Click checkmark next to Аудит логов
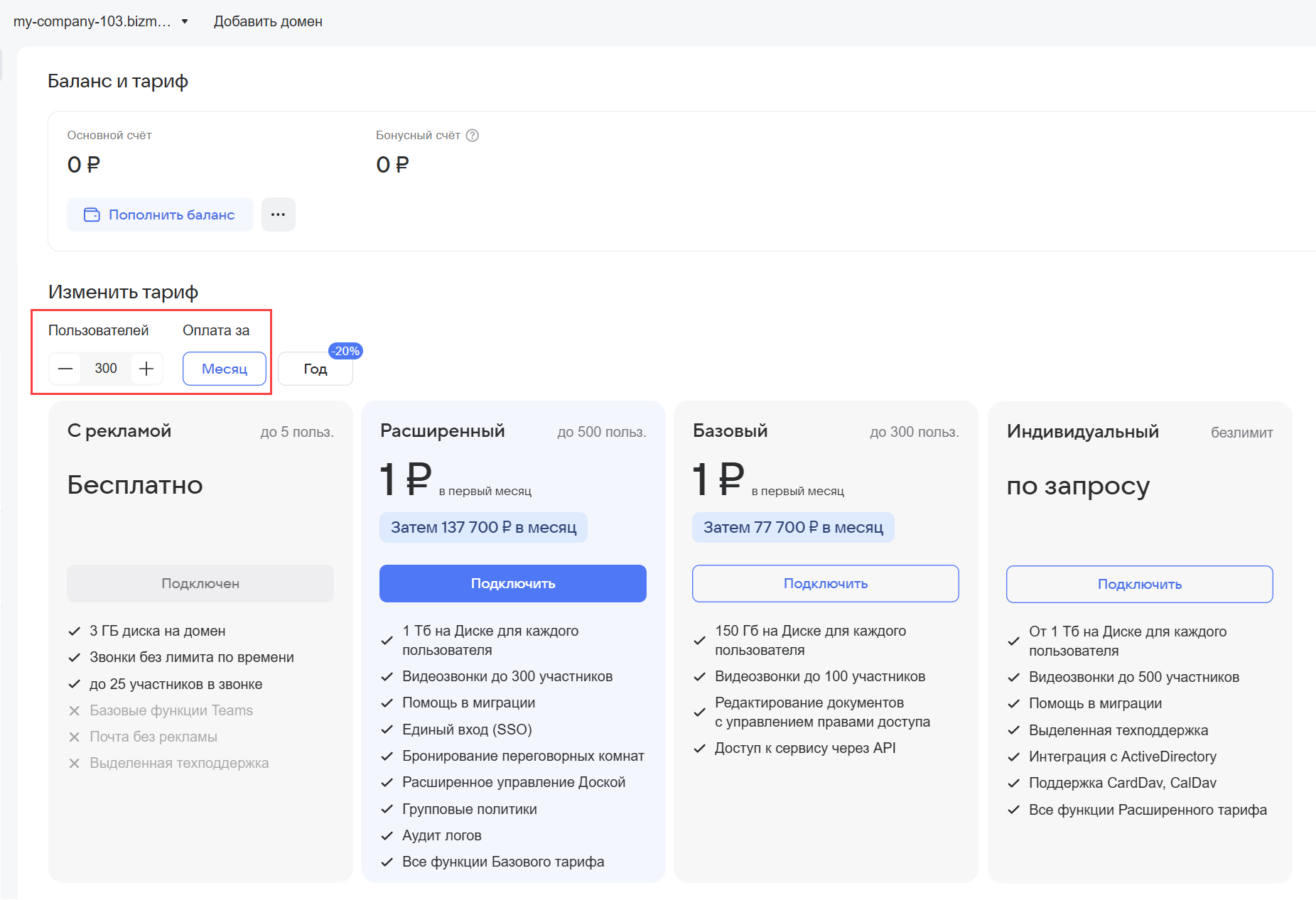The height and width of the screenshot is (900, 1316). [387, 835]
